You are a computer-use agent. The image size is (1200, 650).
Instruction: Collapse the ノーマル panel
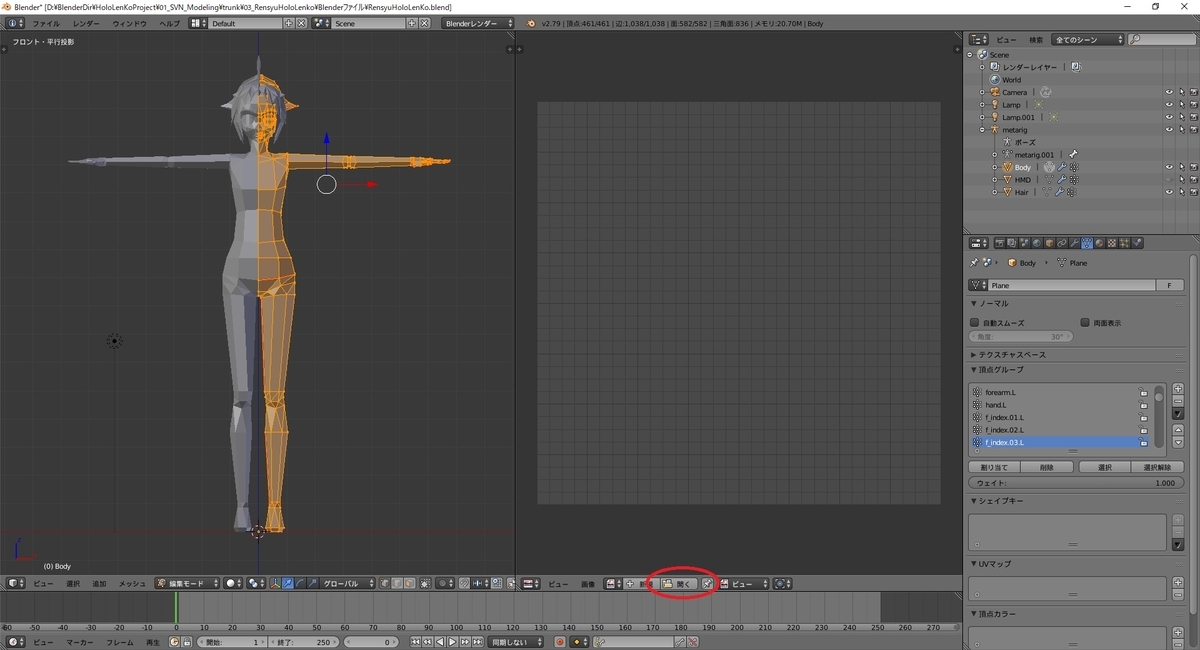click(994, 303)
